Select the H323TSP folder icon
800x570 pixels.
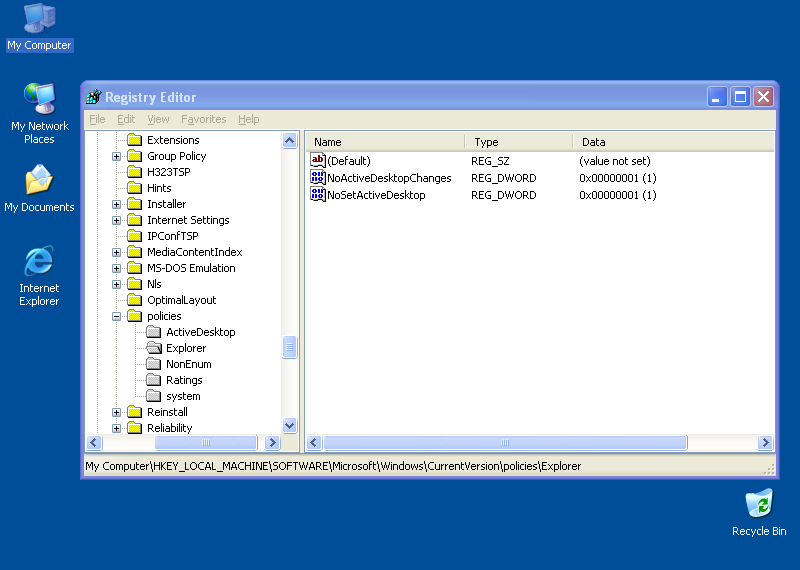[x=134, y=172]
